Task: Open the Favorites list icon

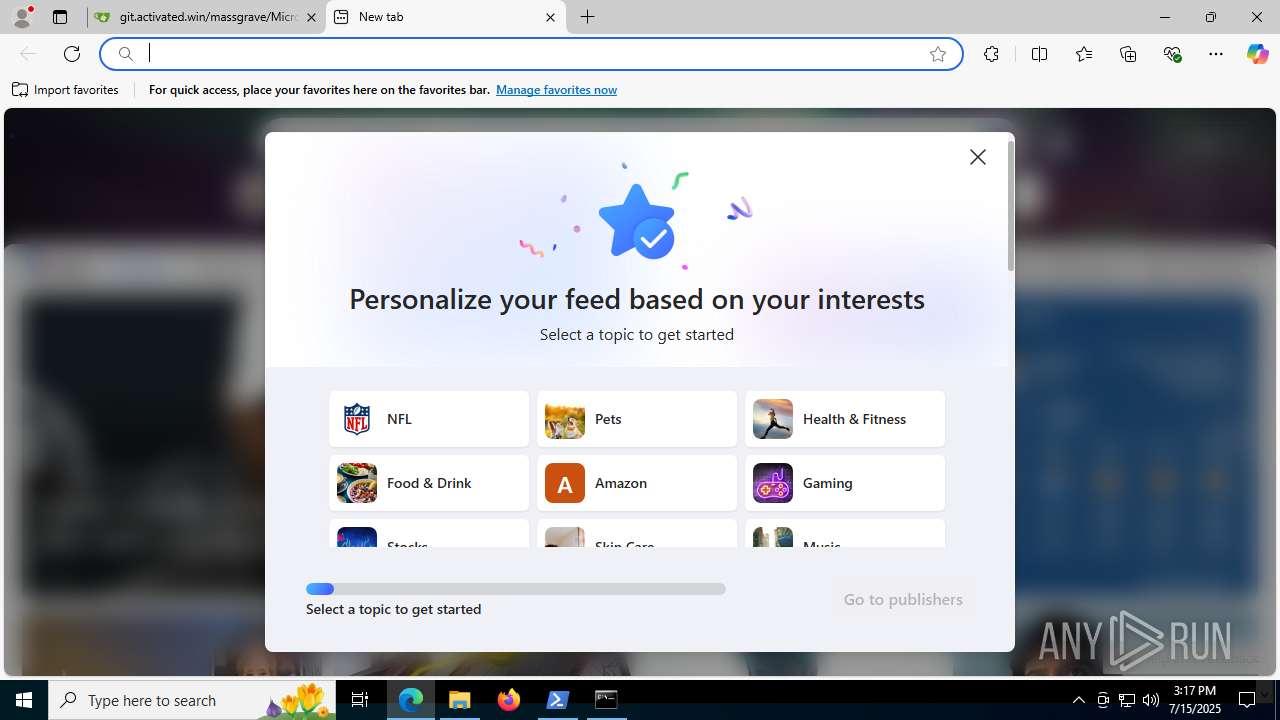Action: click(1084, 54)
